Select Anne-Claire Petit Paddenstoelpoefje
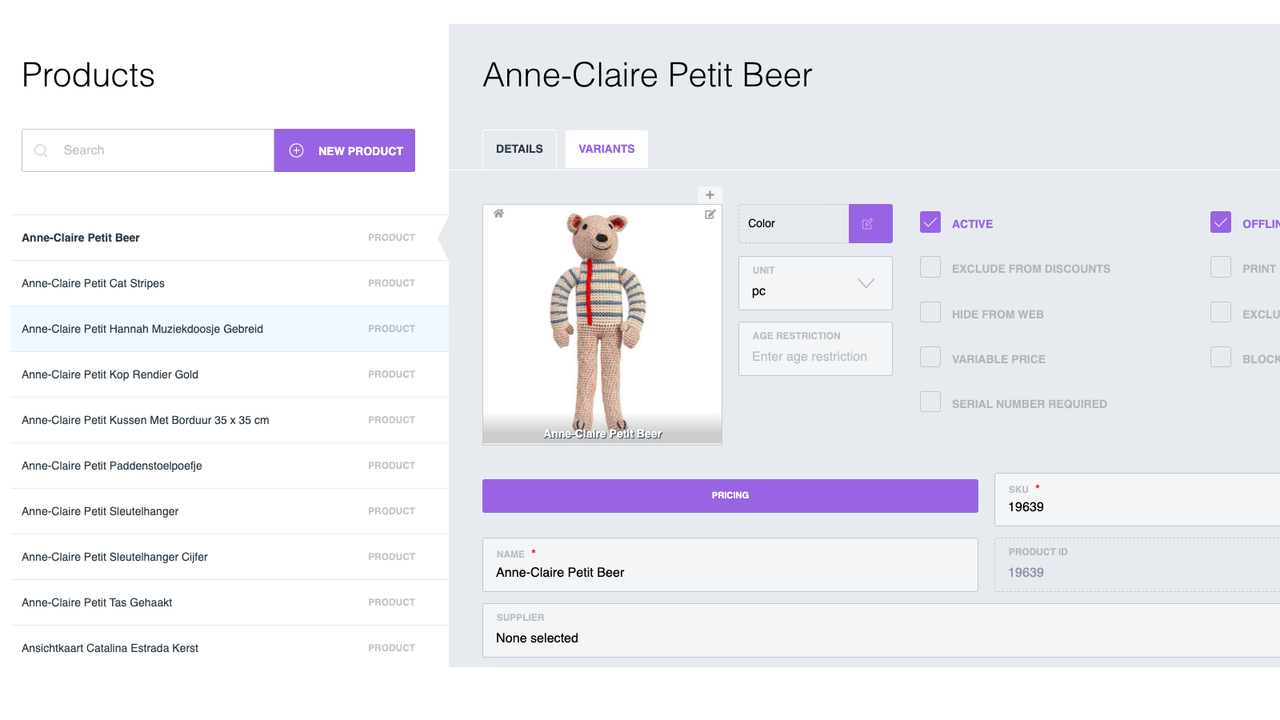The width and height of the screenshot is (1280, 720). click(229, 466)
